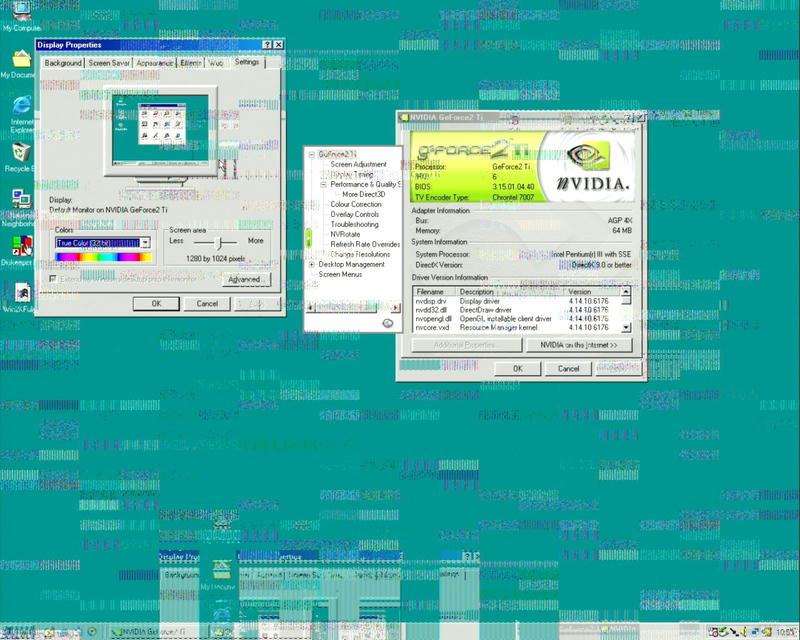The image size is (800, 640).
Task: Open the Colors dropdown showing True Color
Action: pyautogui.click(x=145, y=243)
